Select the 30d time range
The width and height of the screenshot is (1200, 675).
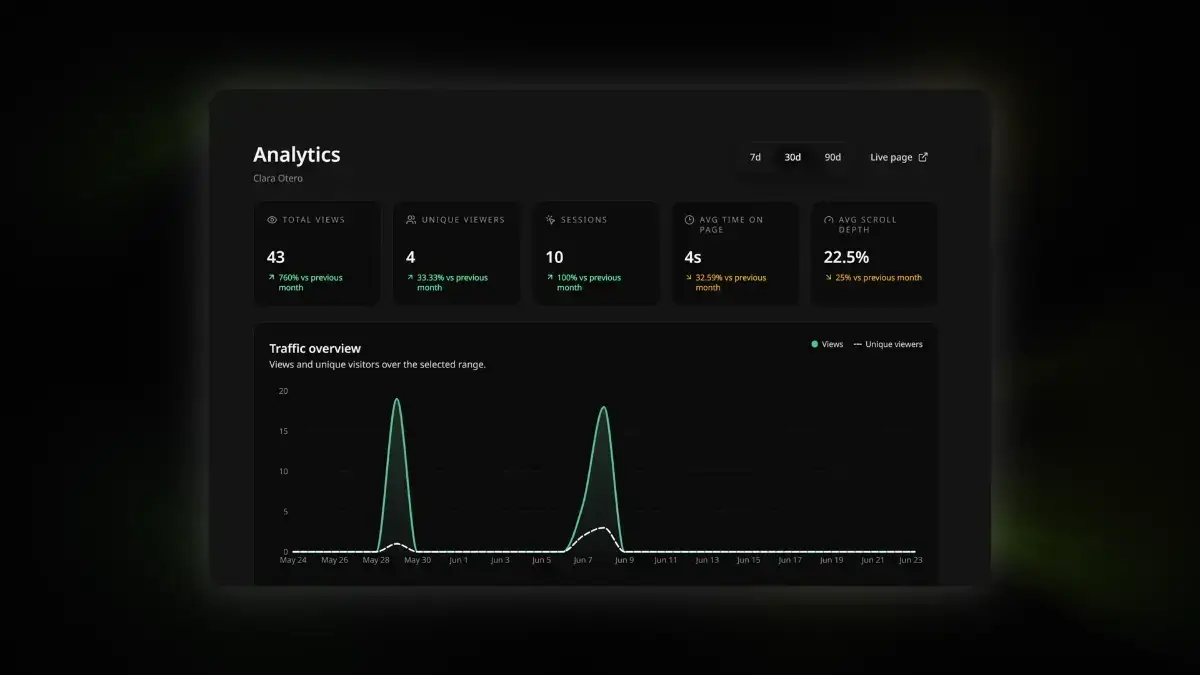pyautogui.click(x=793, y=157)
